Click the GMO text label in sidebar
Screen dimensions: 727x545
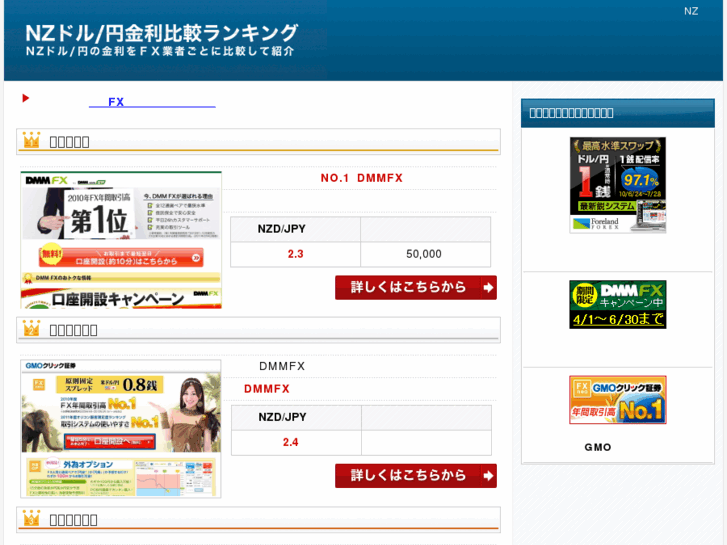click(x=598, y=448)
